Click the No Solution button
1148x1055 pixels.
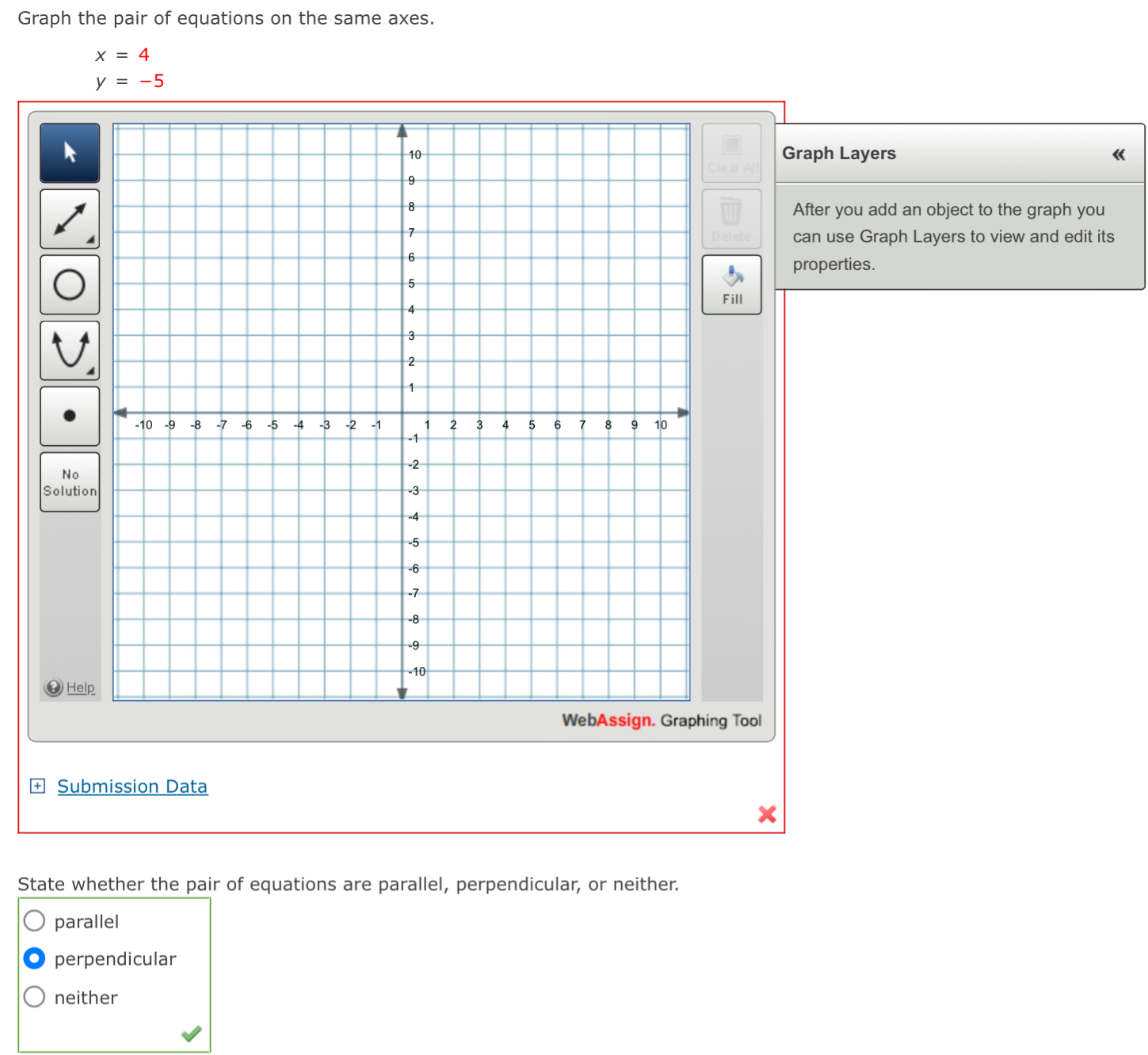coord(69,482)
